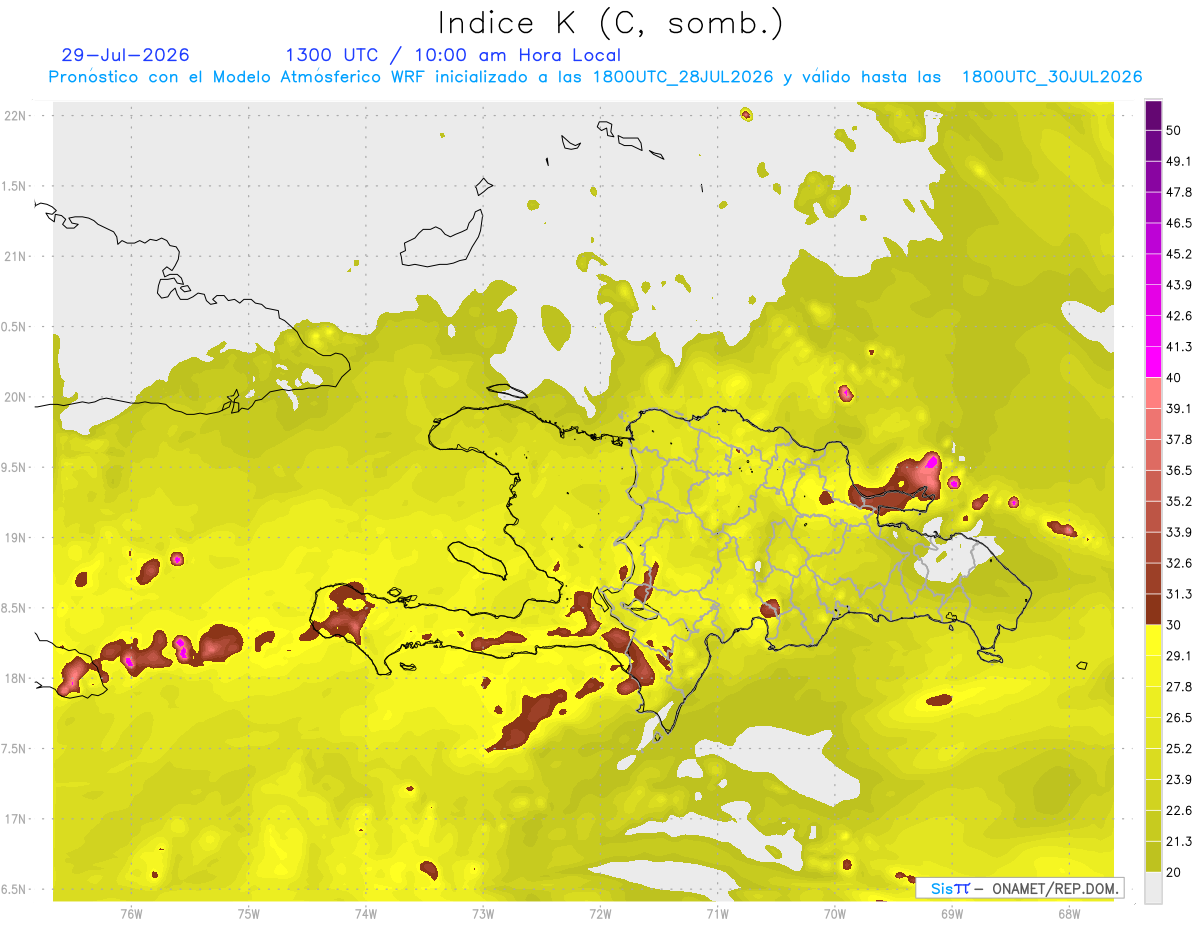Click the 72W longitude axis label
This screenshot has height=927, width=1200.
click(600, 913)
